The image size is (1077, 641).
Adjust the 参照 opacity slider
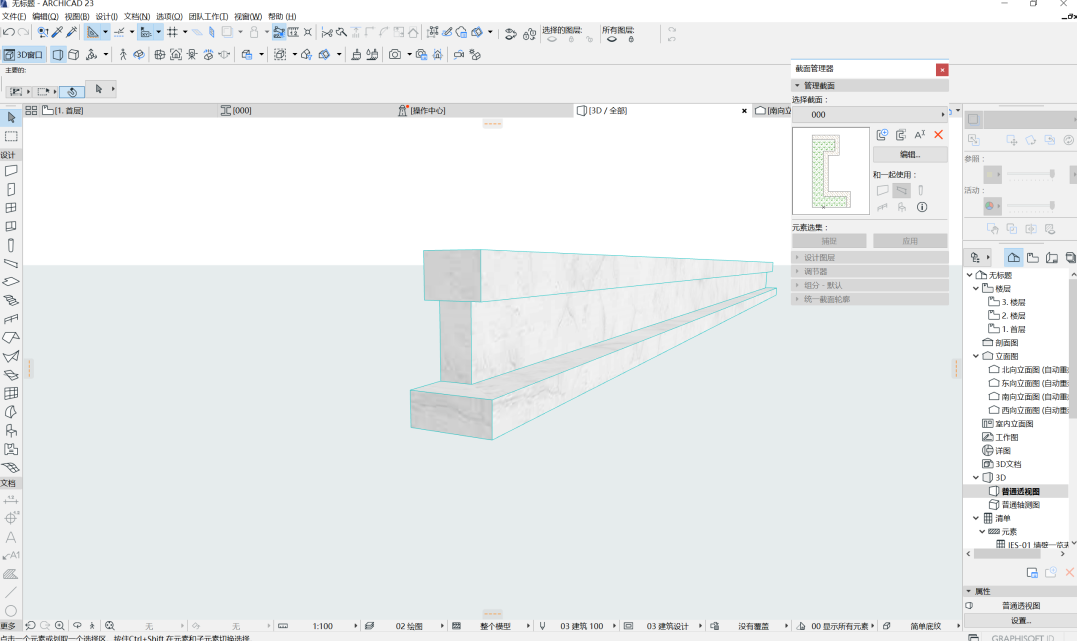[x=1030, y=175]
